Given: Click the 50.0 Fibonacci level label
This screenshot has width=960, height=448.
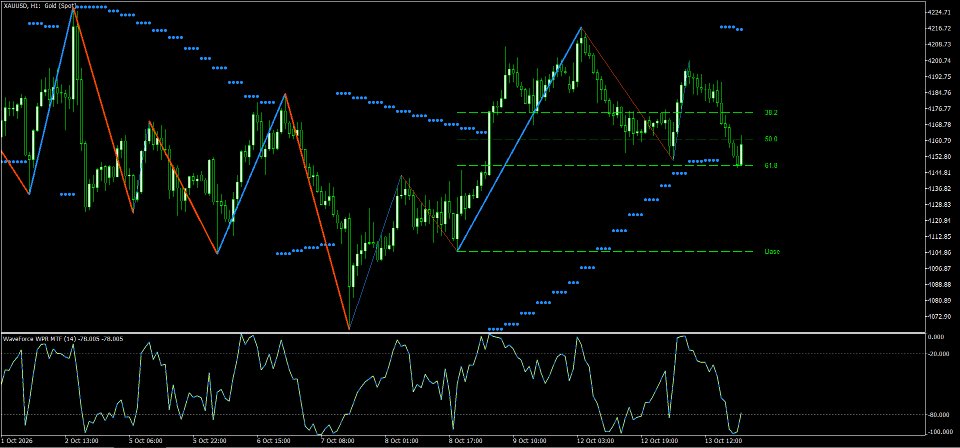Looking at the screenshot, I should tap(771, 140).
